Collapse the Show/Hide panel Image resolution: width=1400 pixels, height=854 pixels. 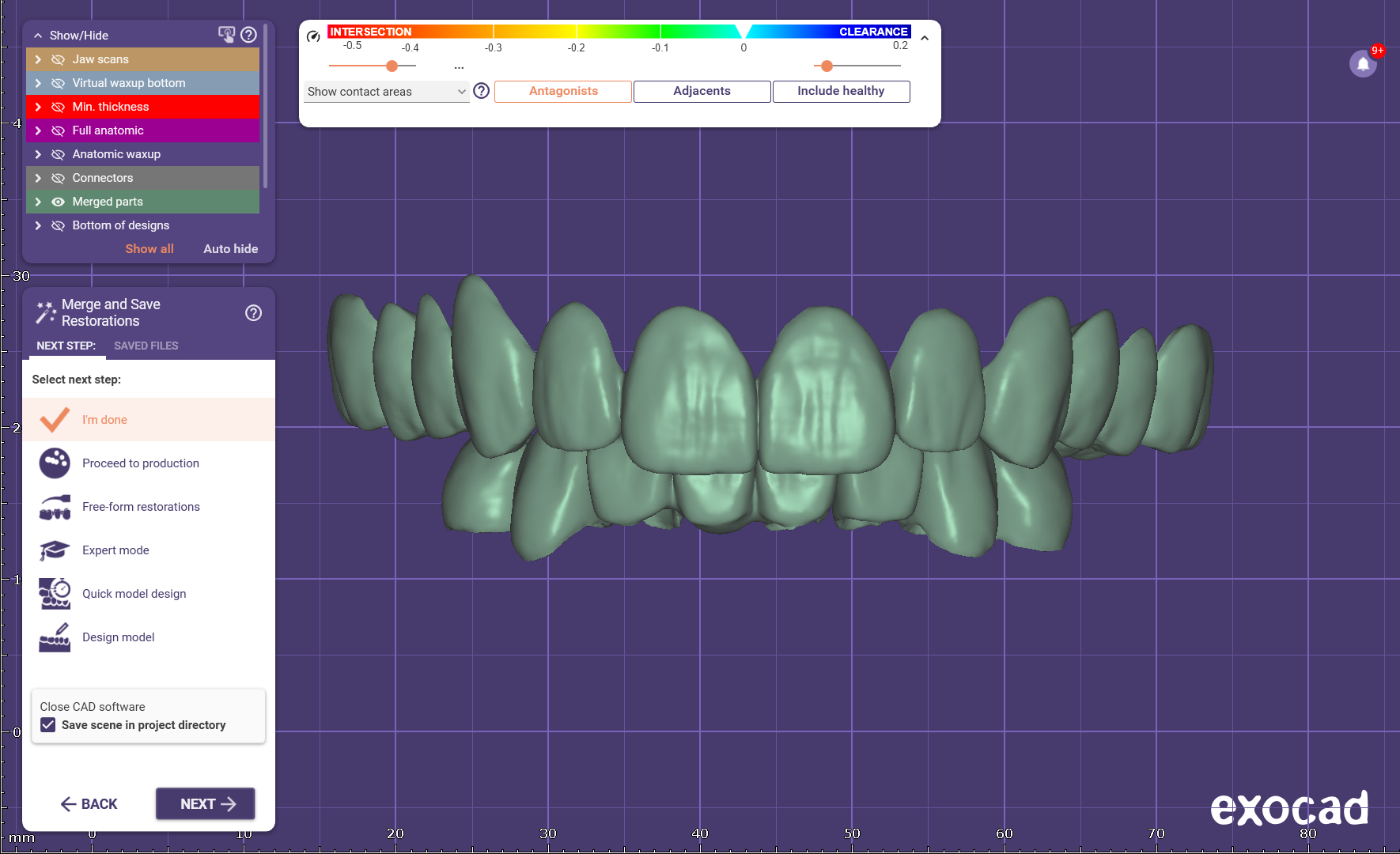pos(38,36)
